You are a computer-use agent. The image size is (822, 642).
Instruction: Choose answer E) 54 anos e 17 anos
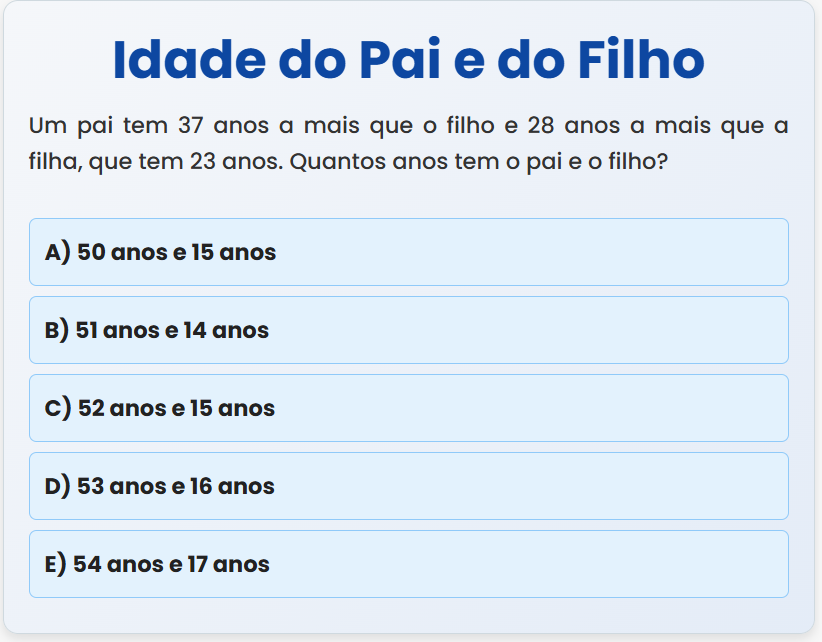pos(408,564)
